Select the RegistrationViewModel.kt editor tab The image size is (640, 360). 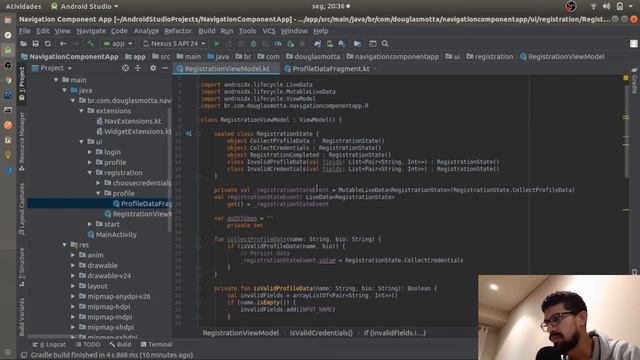click(226, 69)
